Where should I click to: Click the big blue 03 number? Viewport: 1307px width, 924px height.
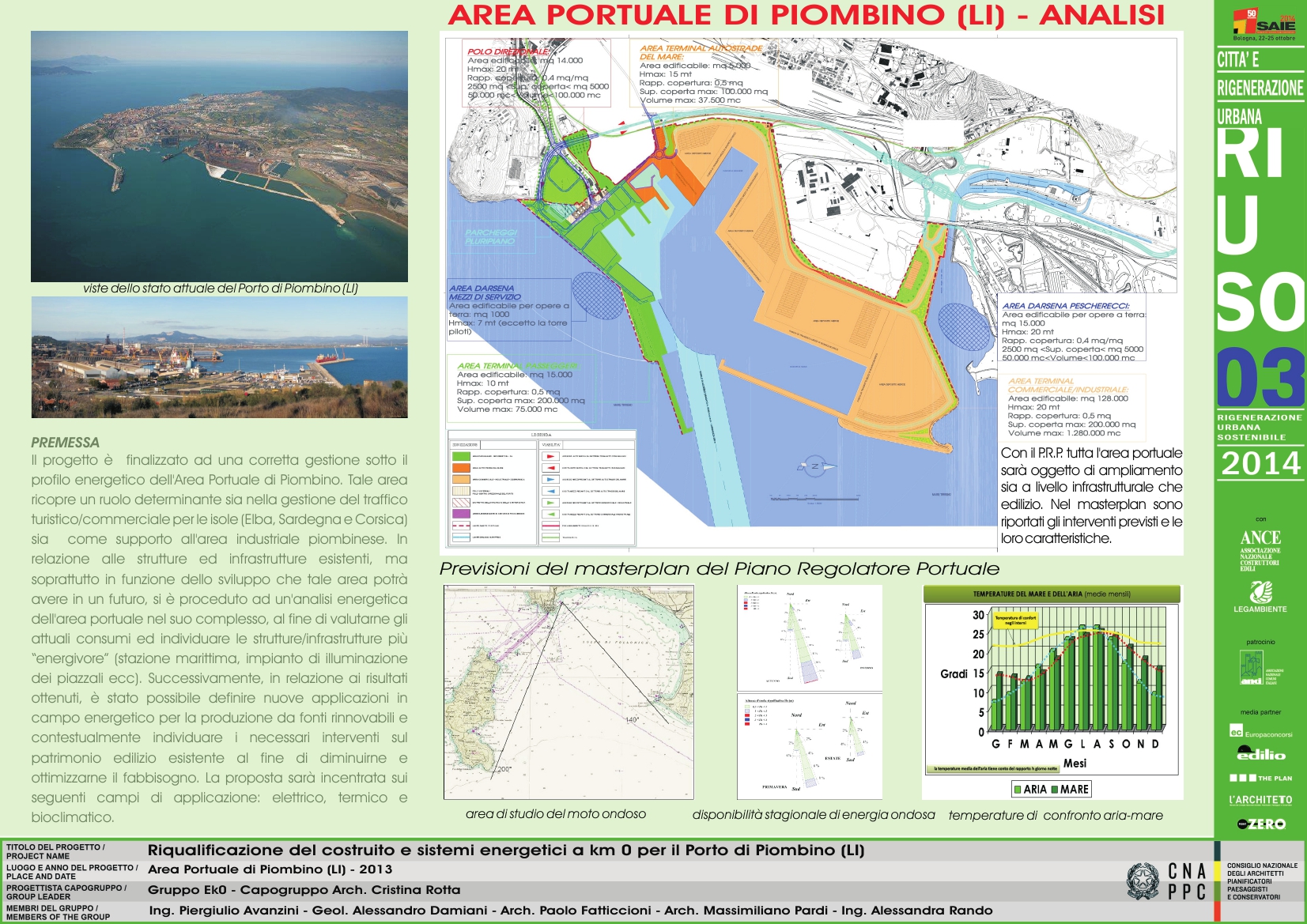coord(1260,377)
